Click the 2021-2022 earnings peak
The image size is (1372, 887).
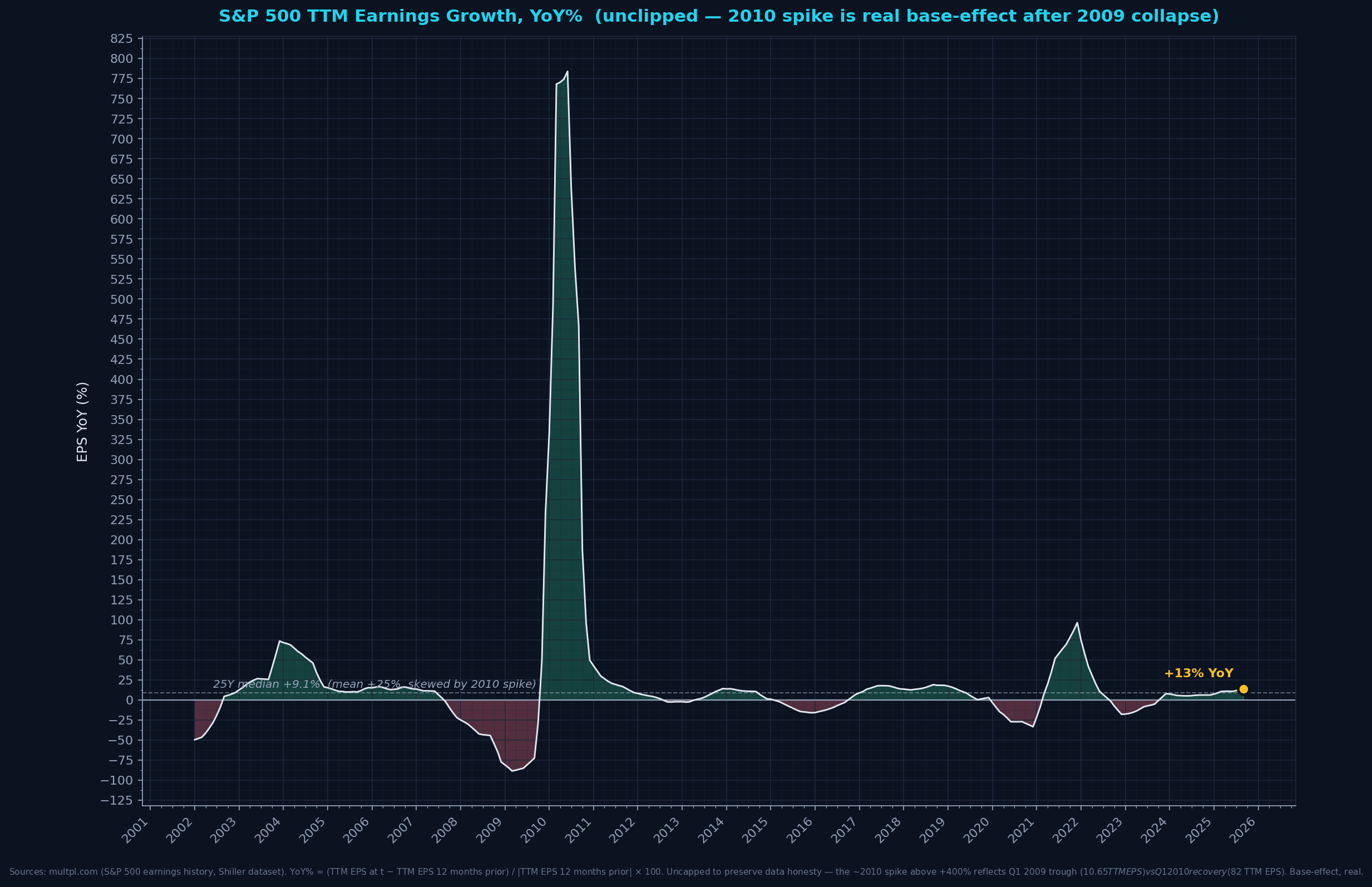(x=1077, y=623)
